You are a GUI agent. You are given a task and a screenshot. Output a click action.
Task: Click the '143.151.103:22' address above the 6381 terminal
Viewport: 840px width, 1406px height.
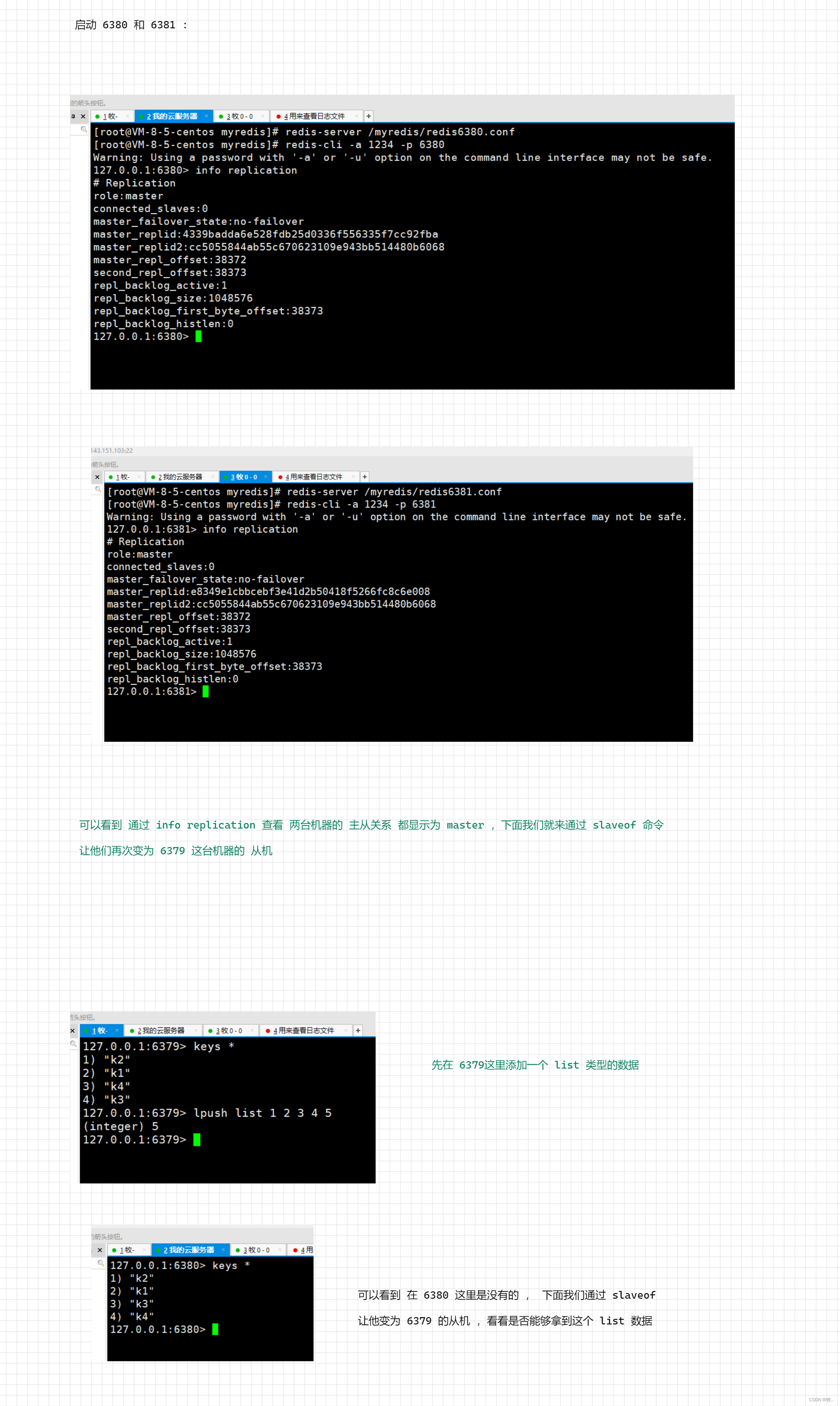112,450
